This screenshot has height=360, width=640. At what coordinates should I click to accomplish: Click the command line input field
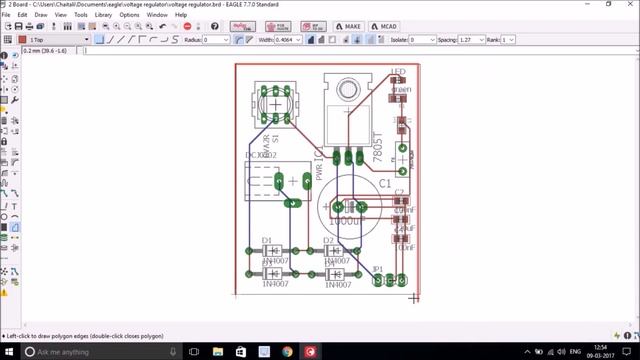pyautogui.click(x=359, y=51)
